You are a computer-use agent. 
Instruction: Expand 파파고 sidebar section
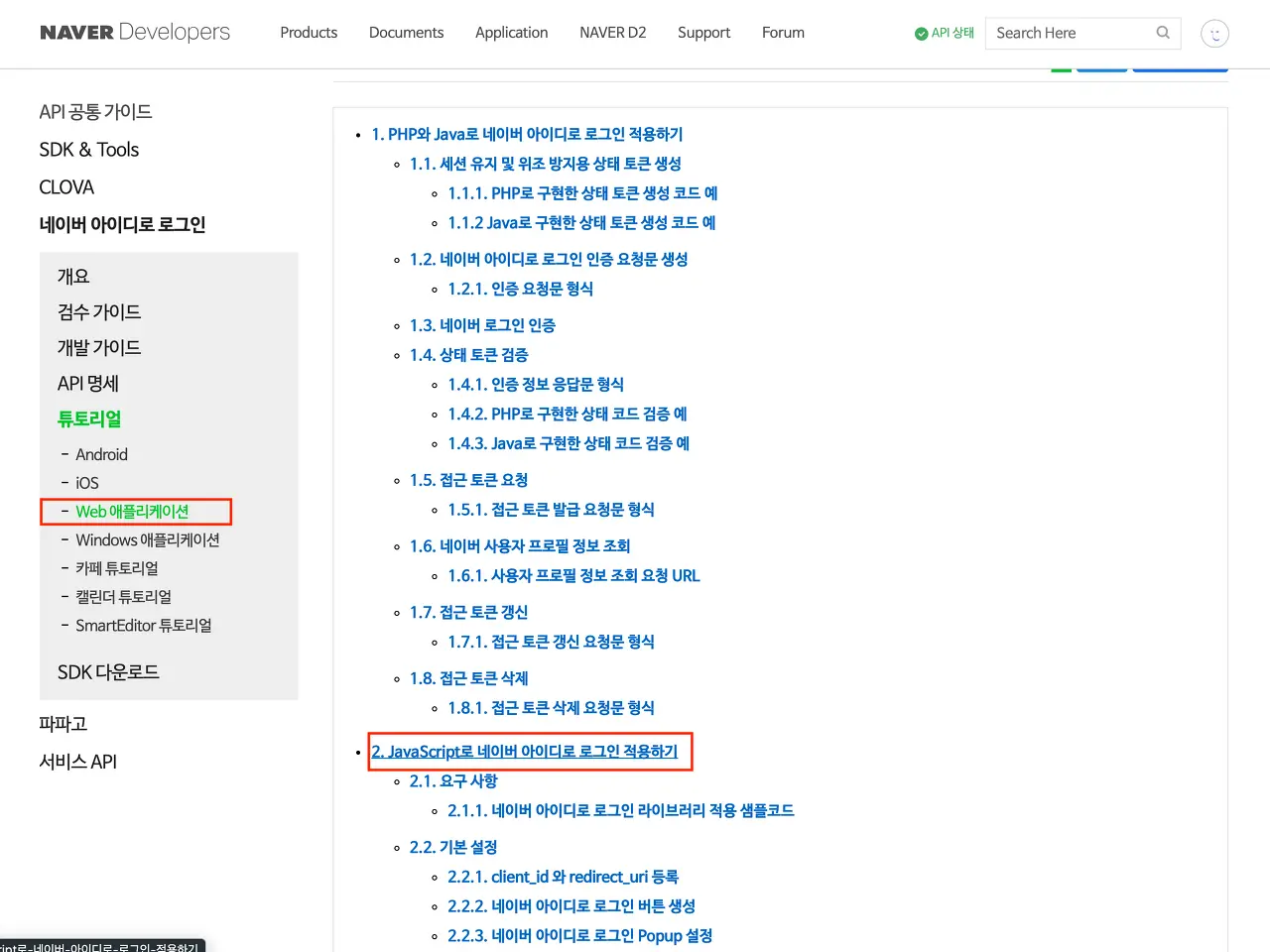click(63, 724)
